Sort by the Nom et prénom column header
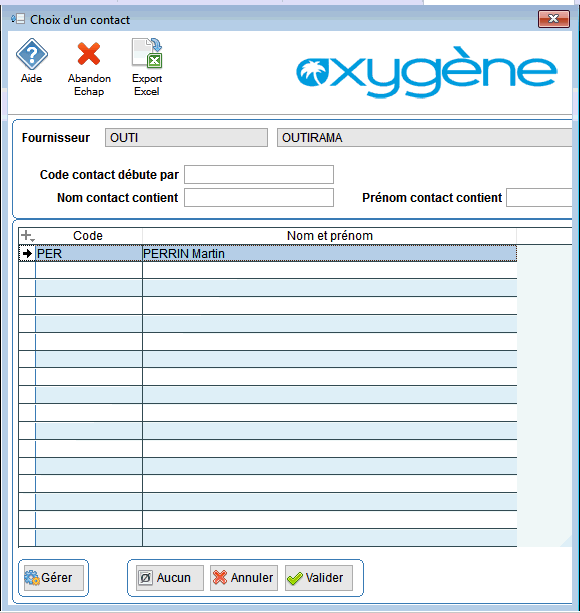The width and height of the screenshot is (580, 613). [329, 236]
